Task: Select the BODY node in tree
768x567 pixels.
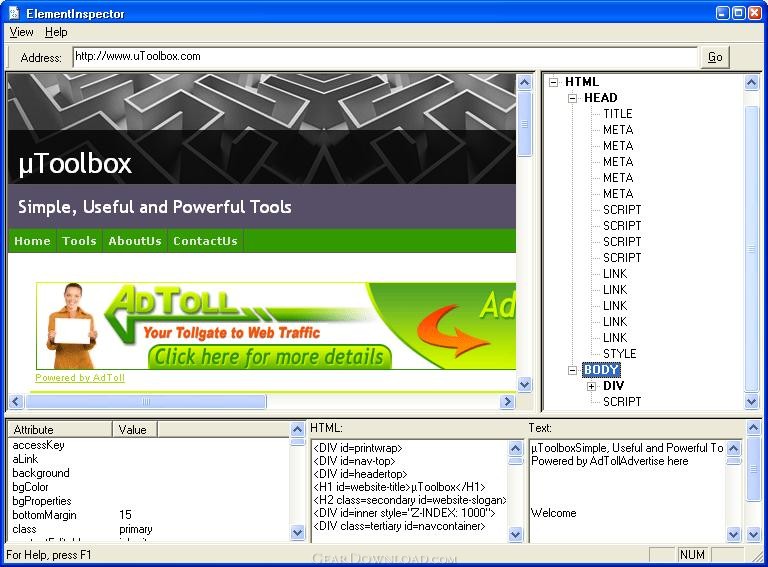Action: point(601,370)
